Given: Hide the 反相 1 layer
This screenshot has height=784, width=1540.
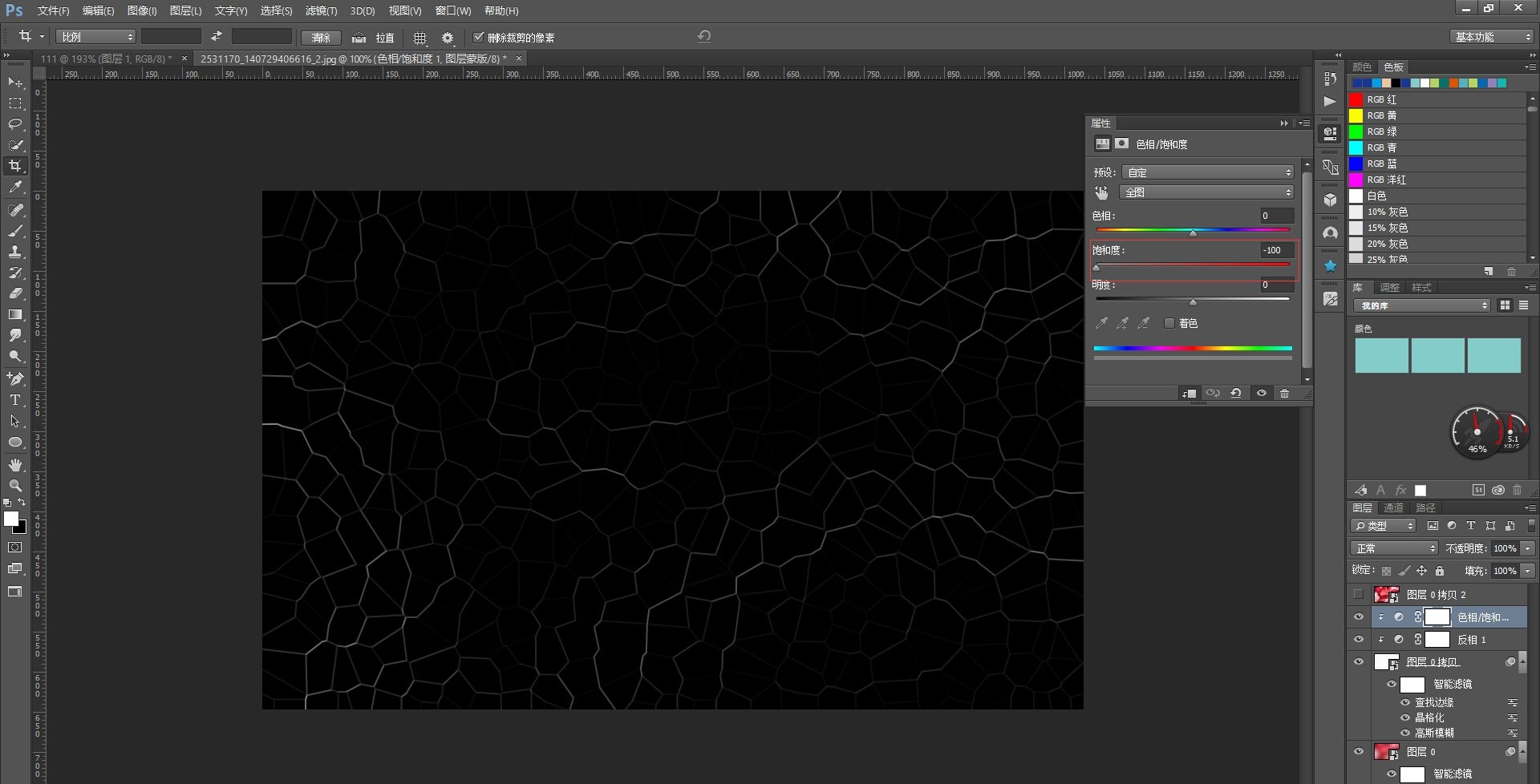Looking at the screenshot, I should 1358,639.
